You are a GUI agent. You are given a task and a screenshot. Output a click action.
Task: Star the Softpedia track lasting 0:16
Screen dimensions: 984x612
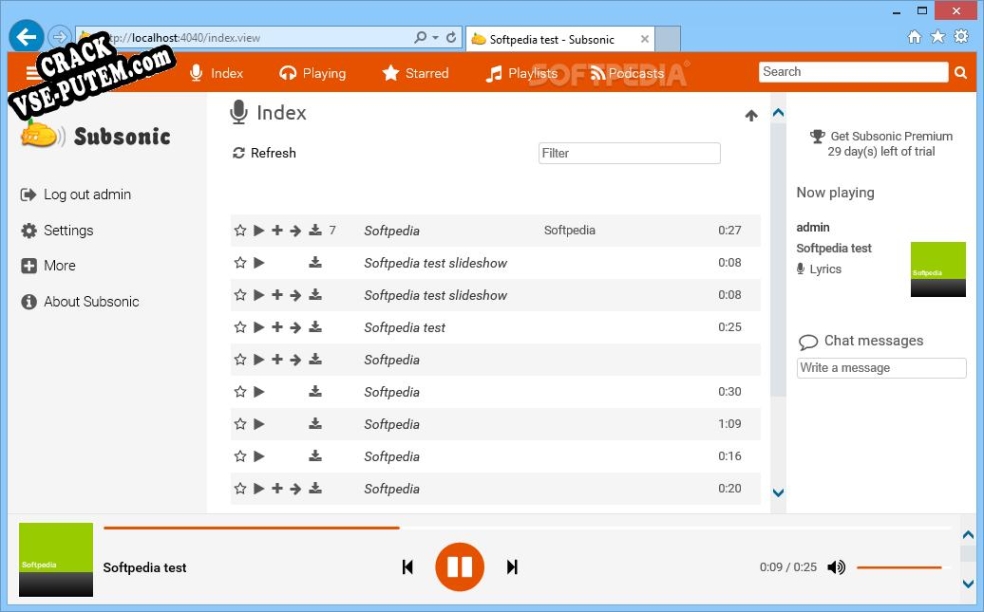pos(240,456)
